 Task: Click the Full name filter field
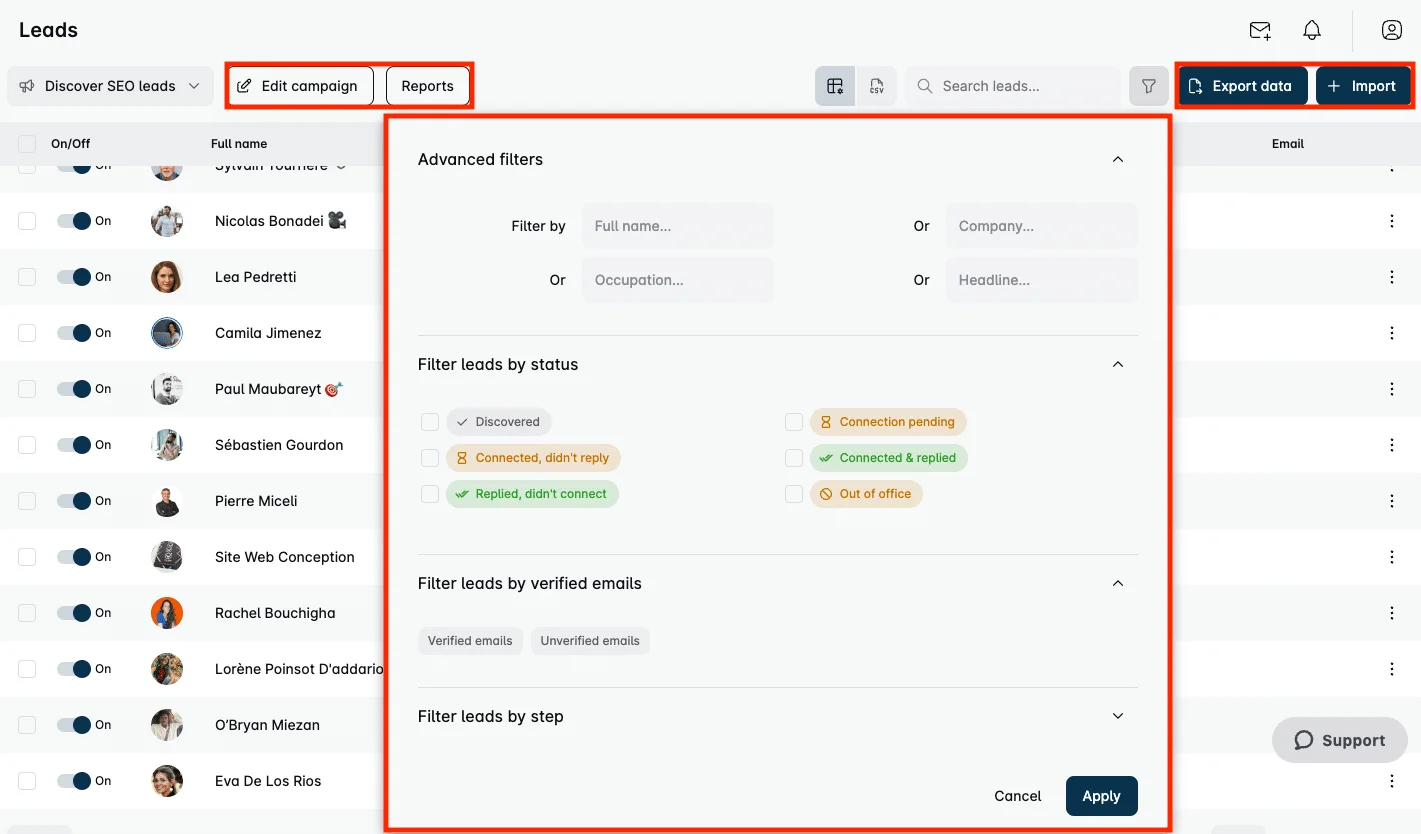[x=678, y=226]
